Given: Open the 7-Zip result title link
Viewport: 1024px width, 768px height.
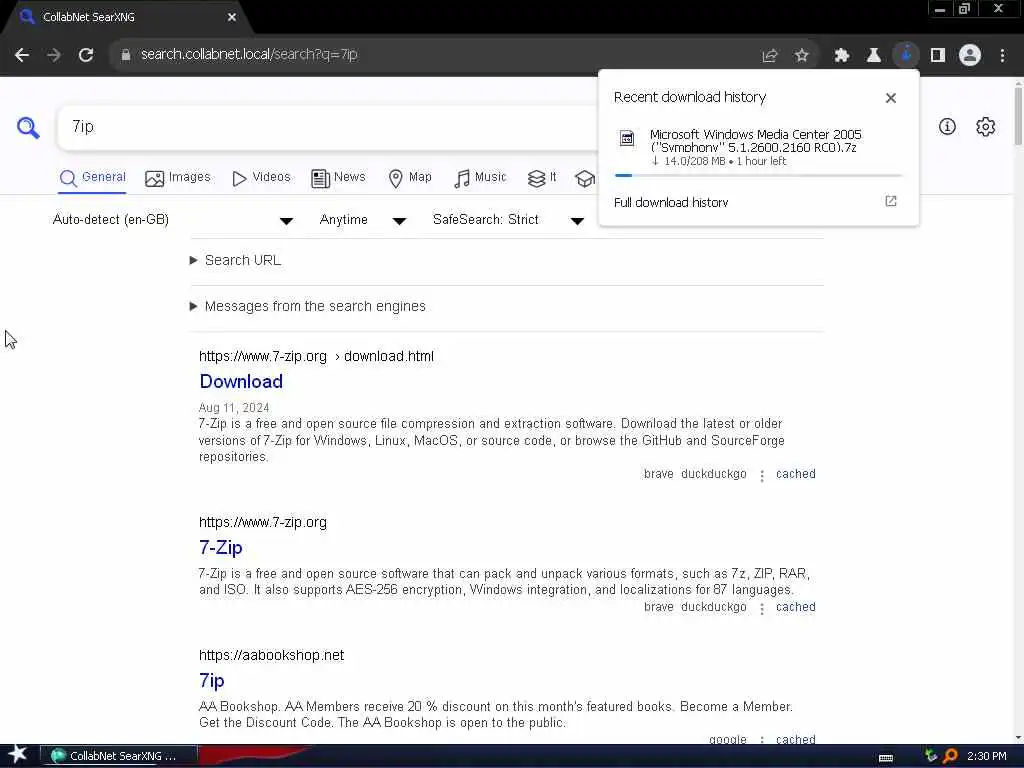Looking at the screenshot, I should pyautogui.click(x=221, y=547).
